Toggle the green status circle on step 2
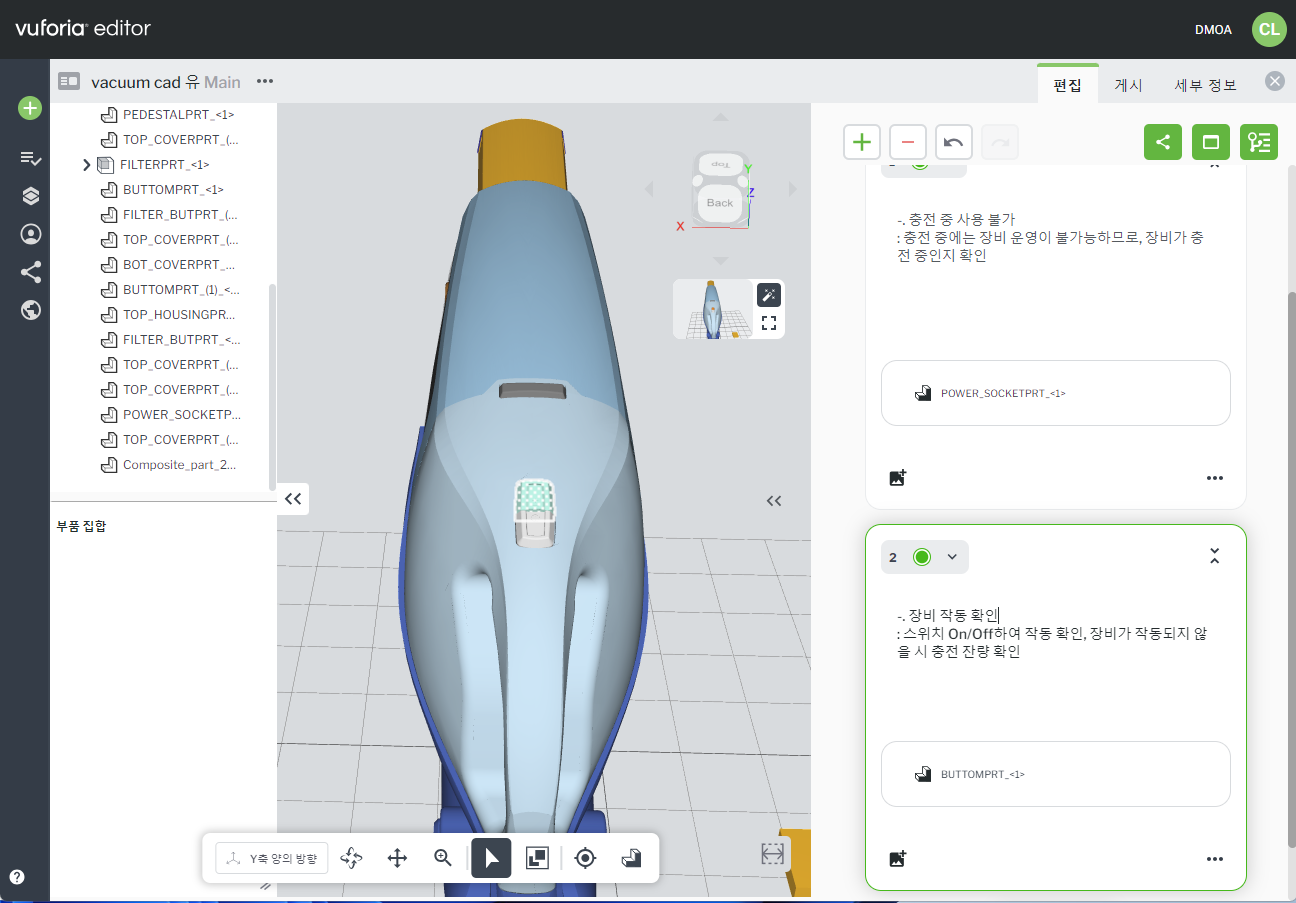Viewport: 1296px width, 903px height. 922,557
